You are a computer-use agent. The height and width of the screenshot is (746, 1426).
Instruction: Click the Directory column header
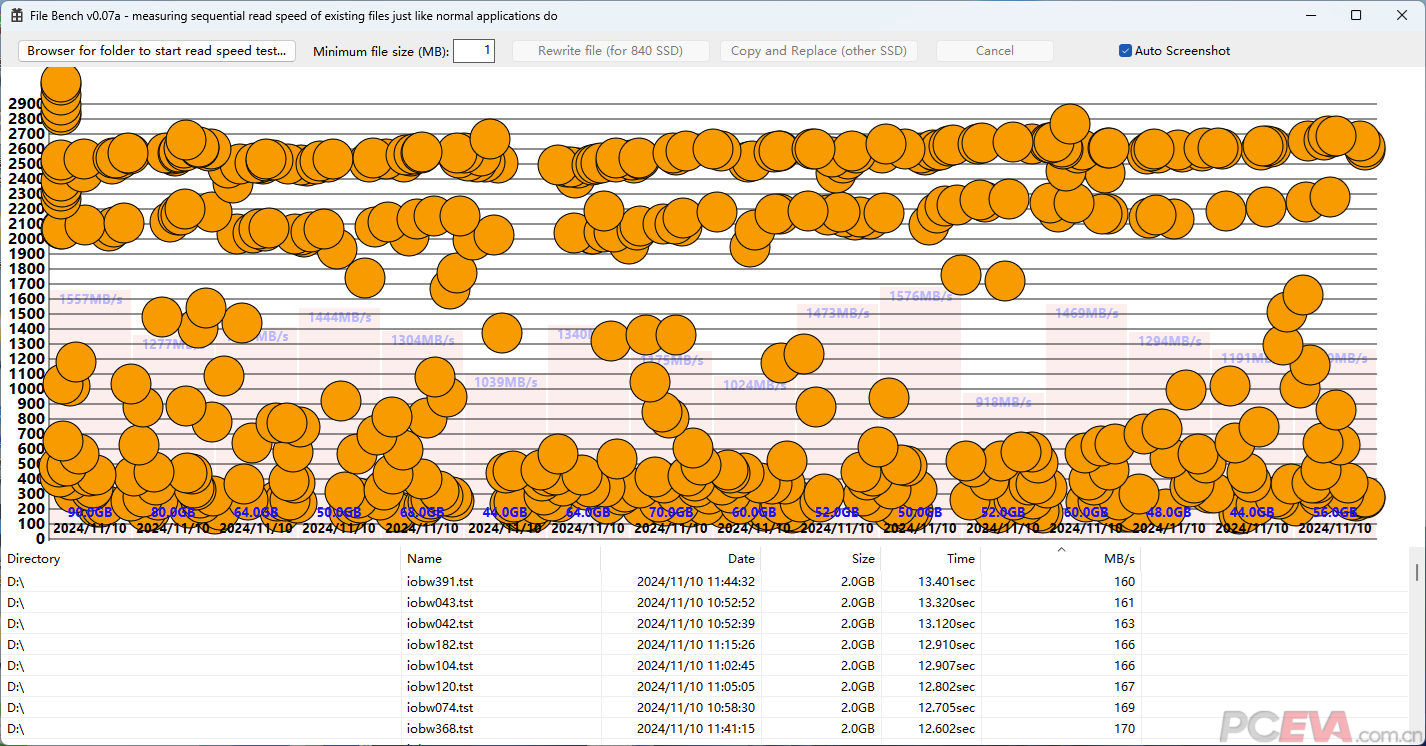[200, 559]
